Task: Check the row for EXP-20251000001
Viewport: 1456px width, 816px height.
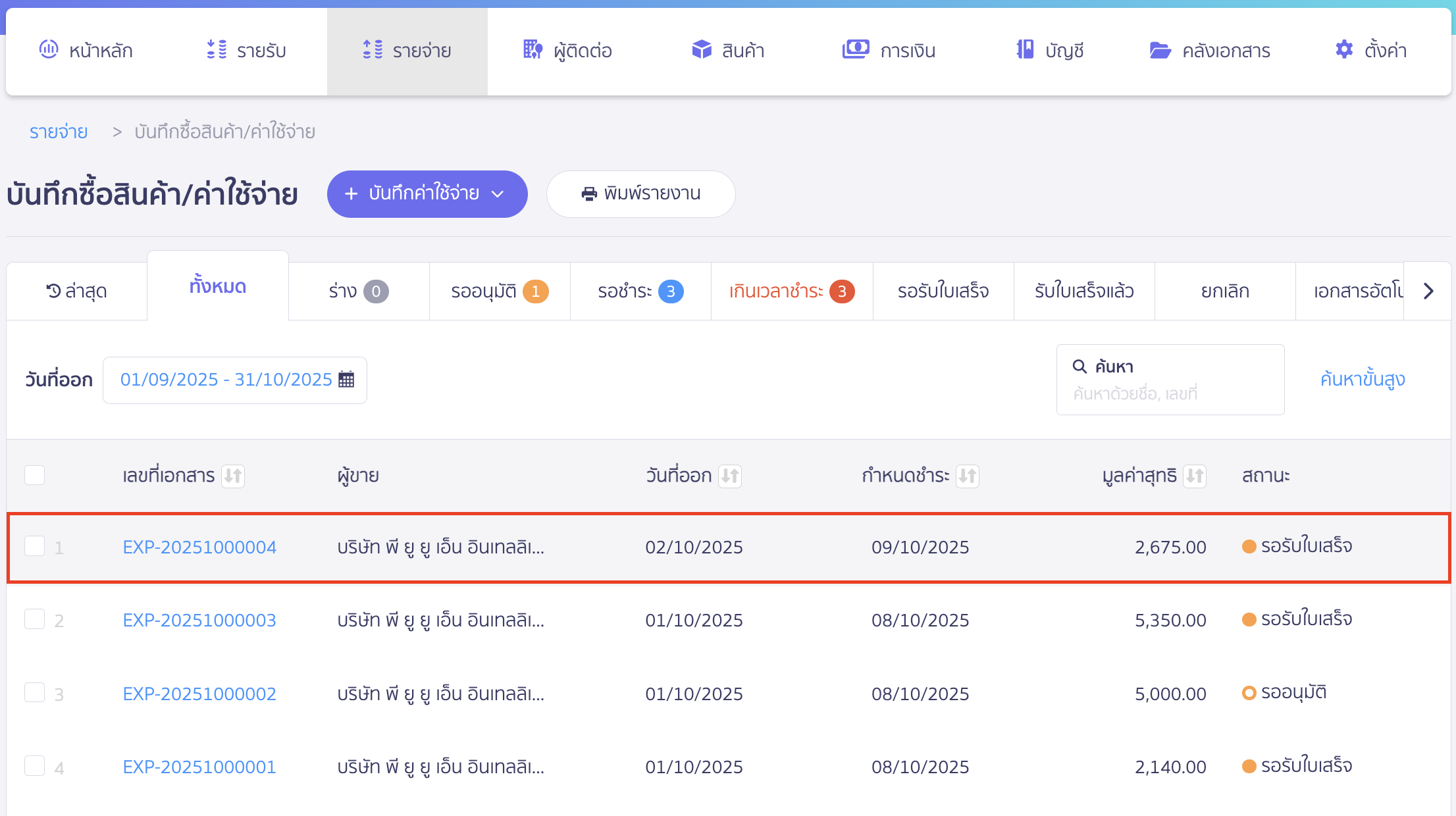Action: click(x=34, y=766)
